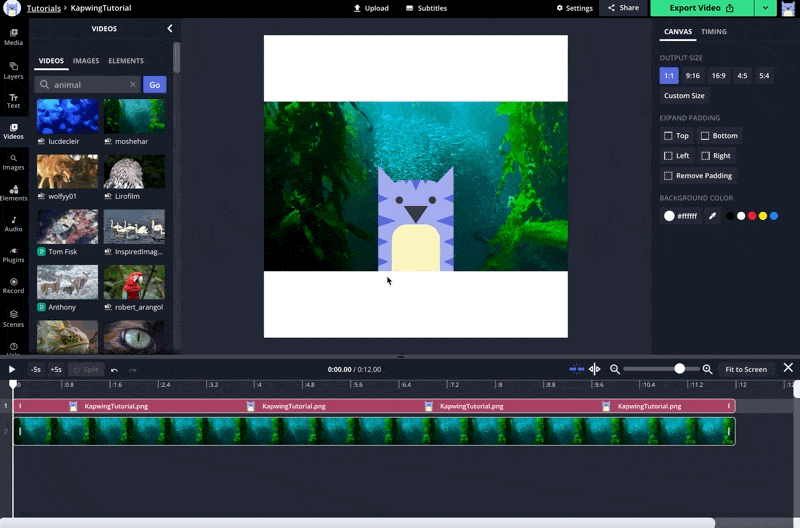This screenshot has width=800, height=528.
Task: Check the Bottom padding option
Action: click(x=705, y=136)
